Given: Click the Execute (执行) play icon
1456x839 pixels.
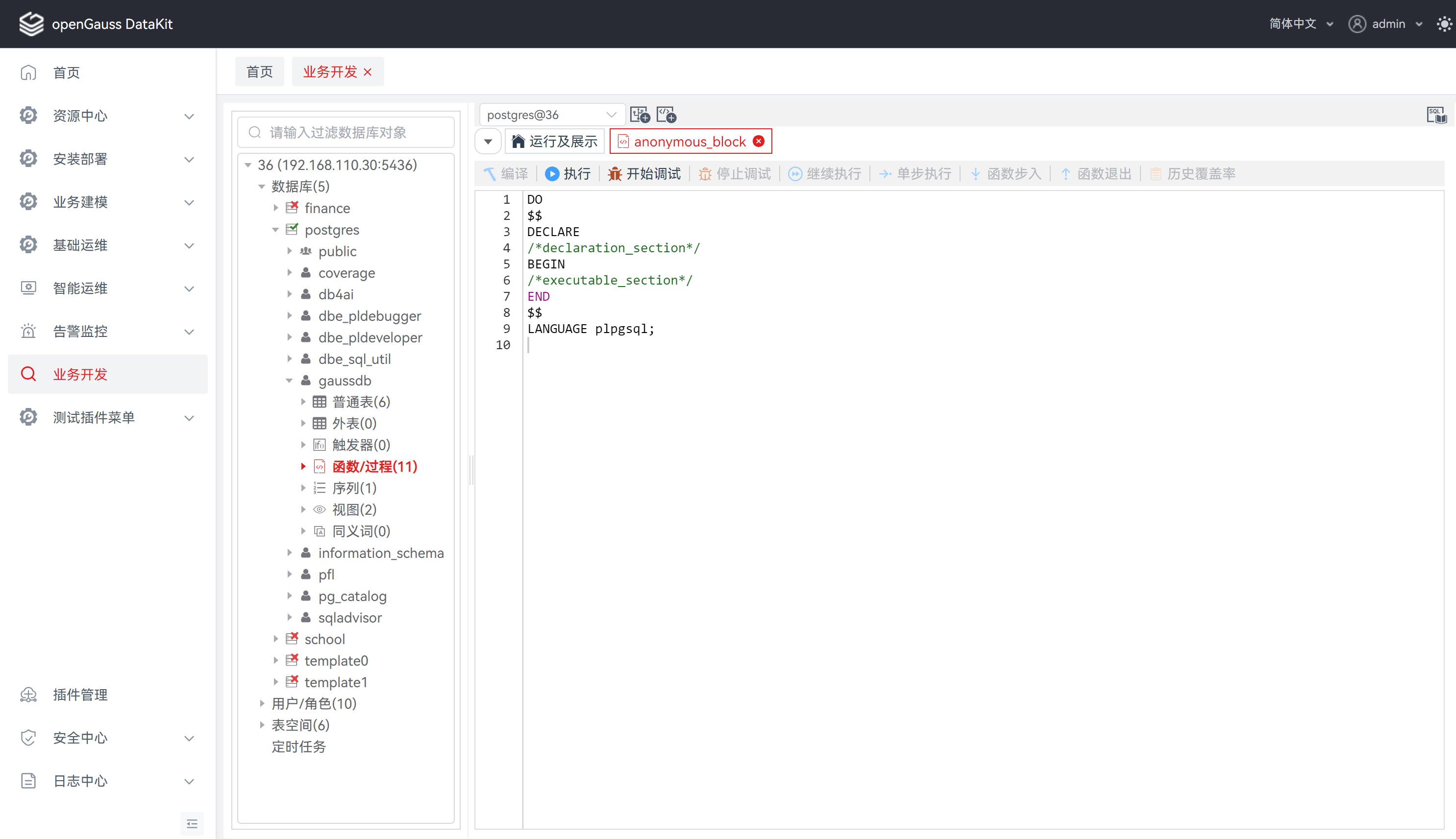Looking at the screenshot, I should pos(552,173).
